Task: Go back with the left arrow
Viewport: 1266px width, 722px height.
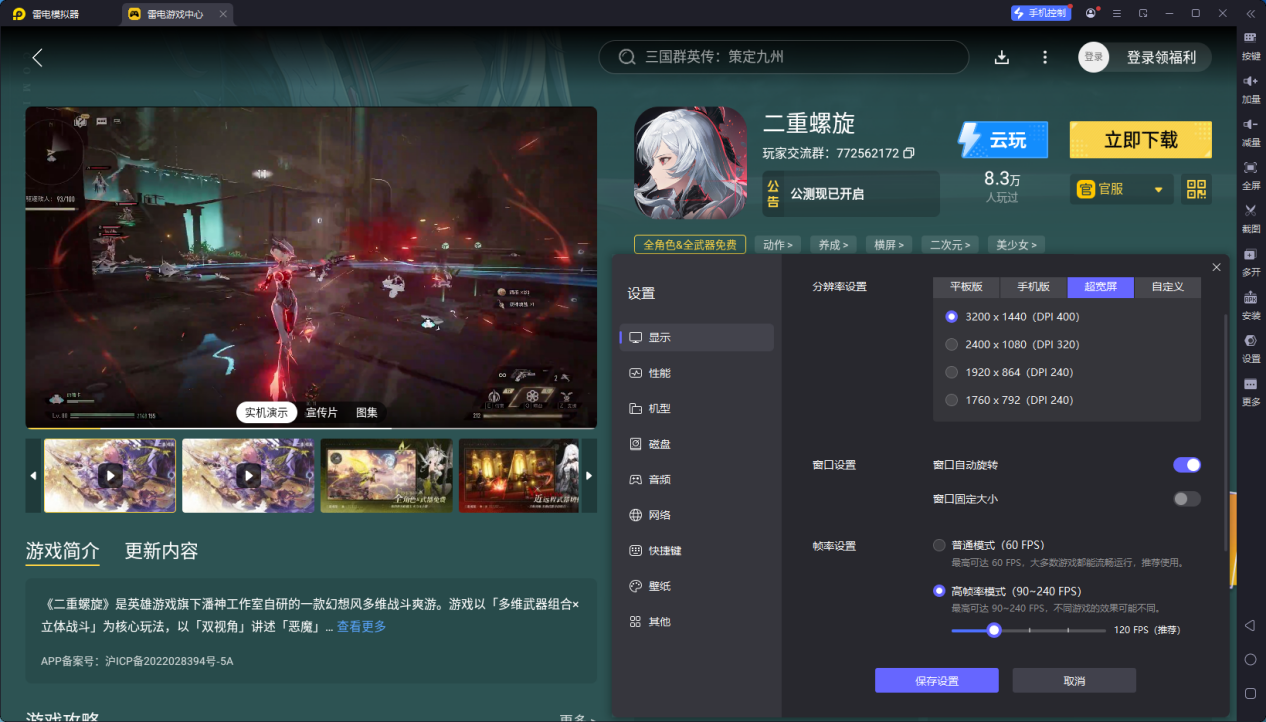Action: 37,57
